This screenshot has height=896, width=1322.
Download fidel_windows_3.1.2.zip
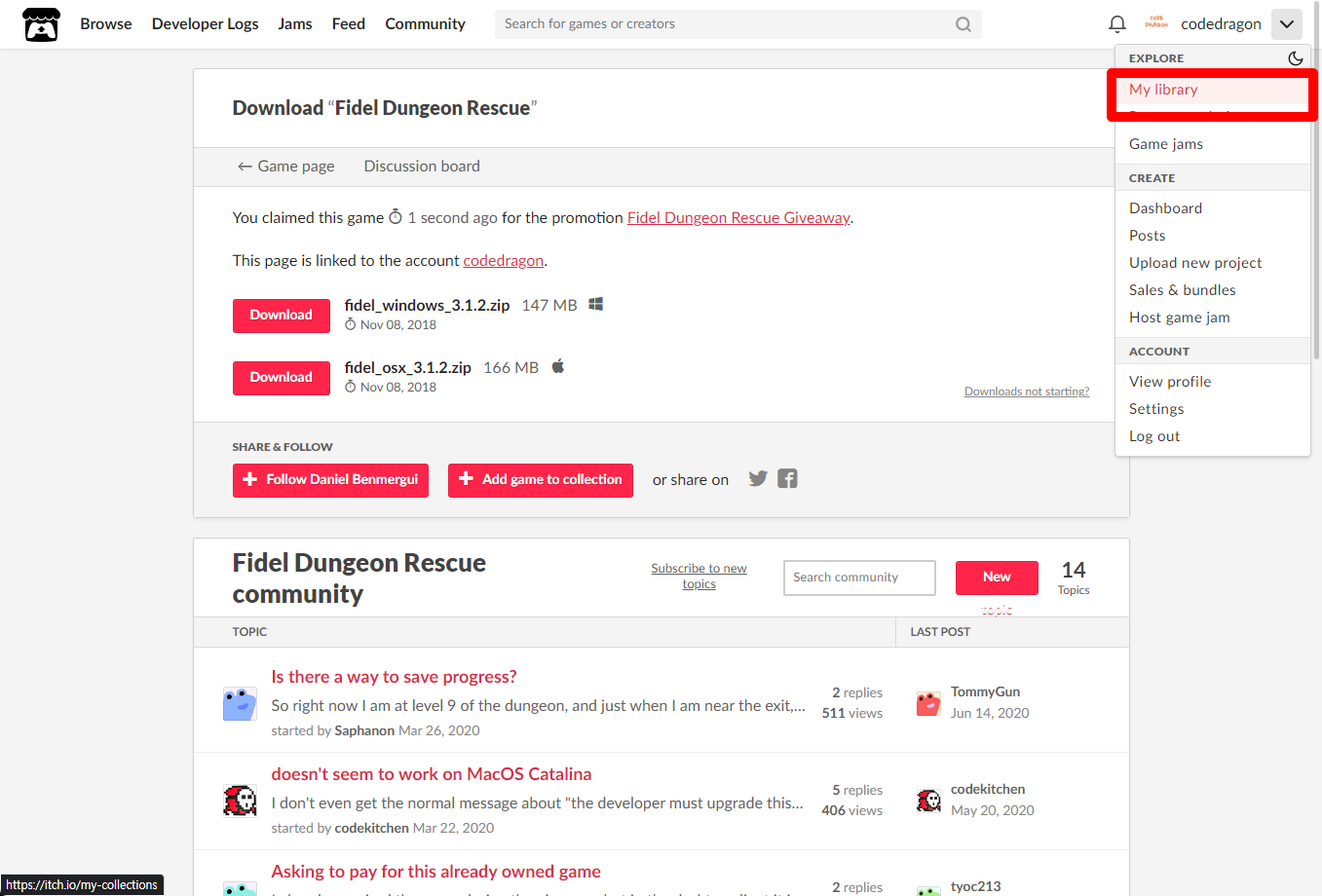282,316
